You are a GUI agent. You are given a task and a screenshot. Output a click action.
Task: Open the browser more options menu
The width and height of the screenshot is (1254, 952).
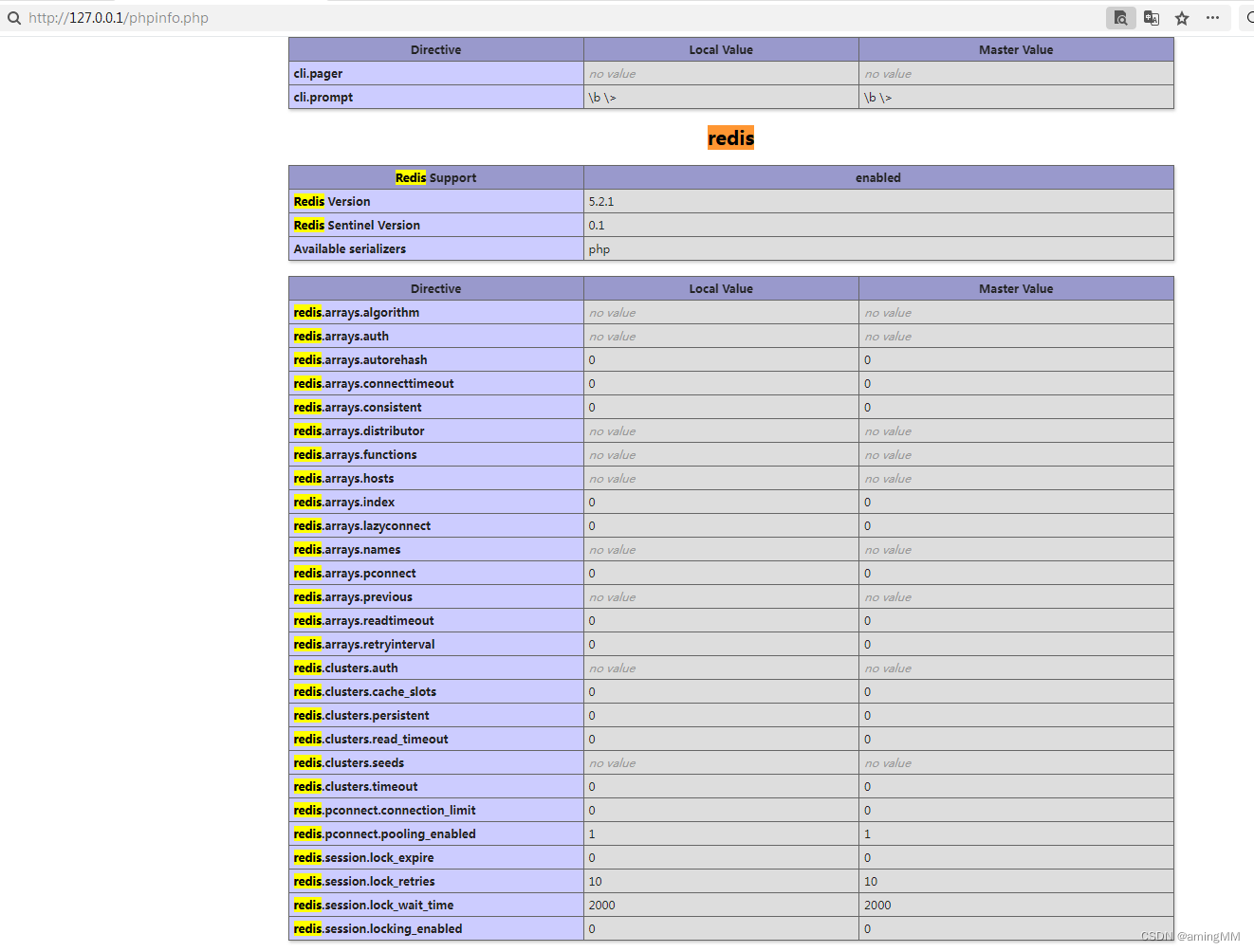tap(1212, 18)
